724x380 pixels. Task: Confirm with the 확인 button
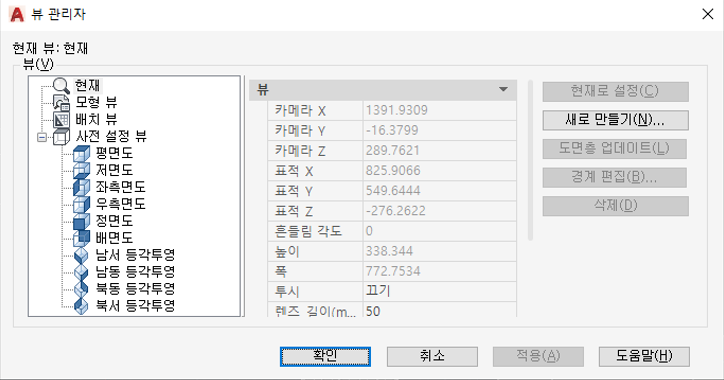(x=325, y=356)
